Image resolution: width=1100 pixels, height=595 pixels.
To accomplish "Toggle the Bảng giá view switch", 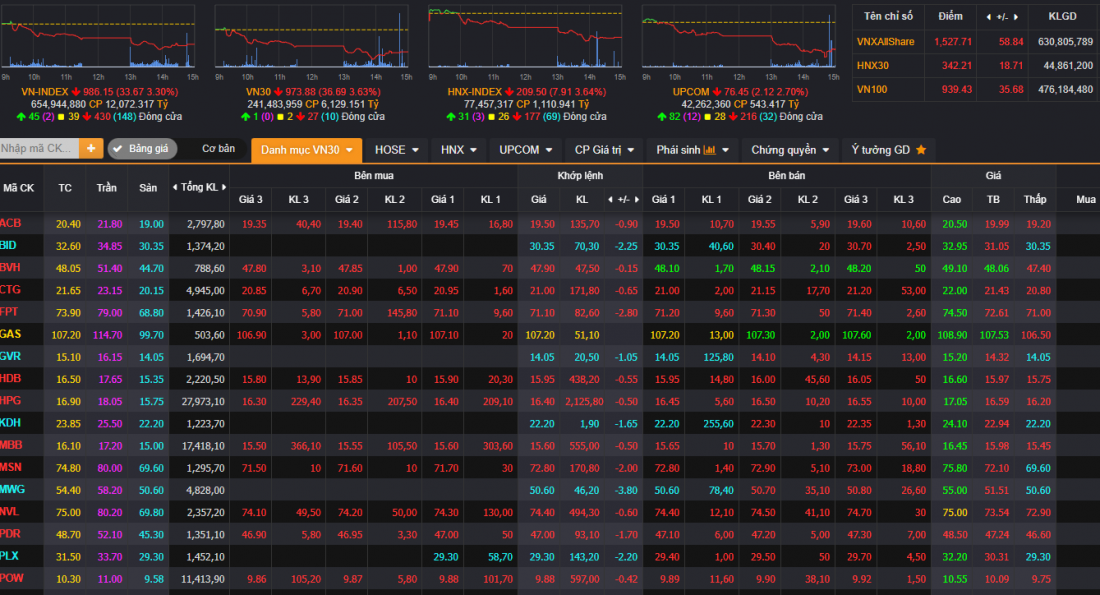I will [x=142, y=149].
